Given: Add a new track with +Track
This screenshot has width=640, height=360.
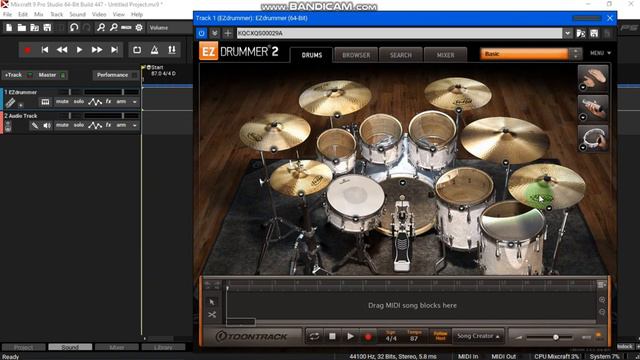Looking at the screenshot, I should click(x=13, y=75).
